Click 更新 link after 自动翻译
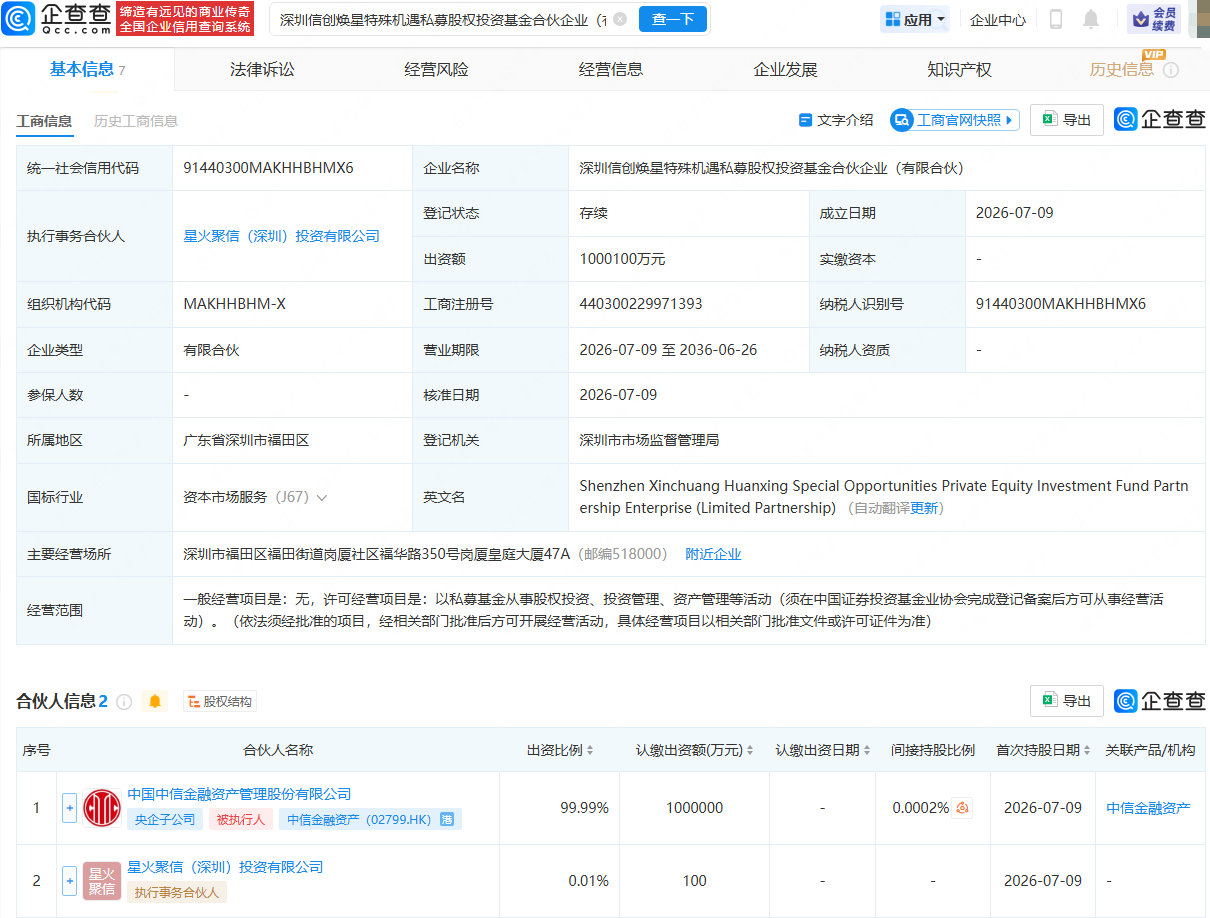 pyautogui.click(x=924, y=508)
